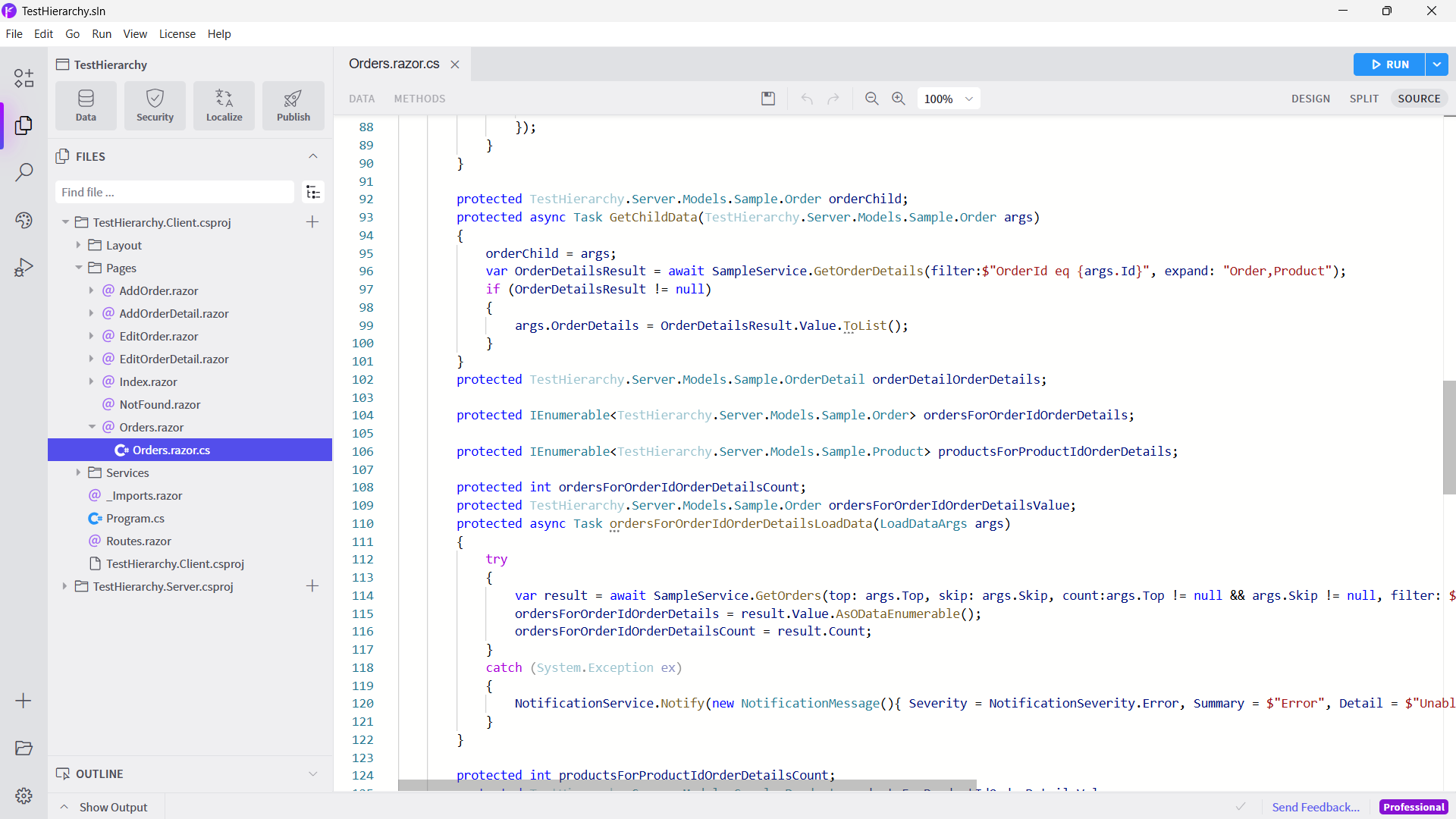Switch to SPLIT view mode
This screenshot has height=819, width=1456.
tap(1363, 99)
